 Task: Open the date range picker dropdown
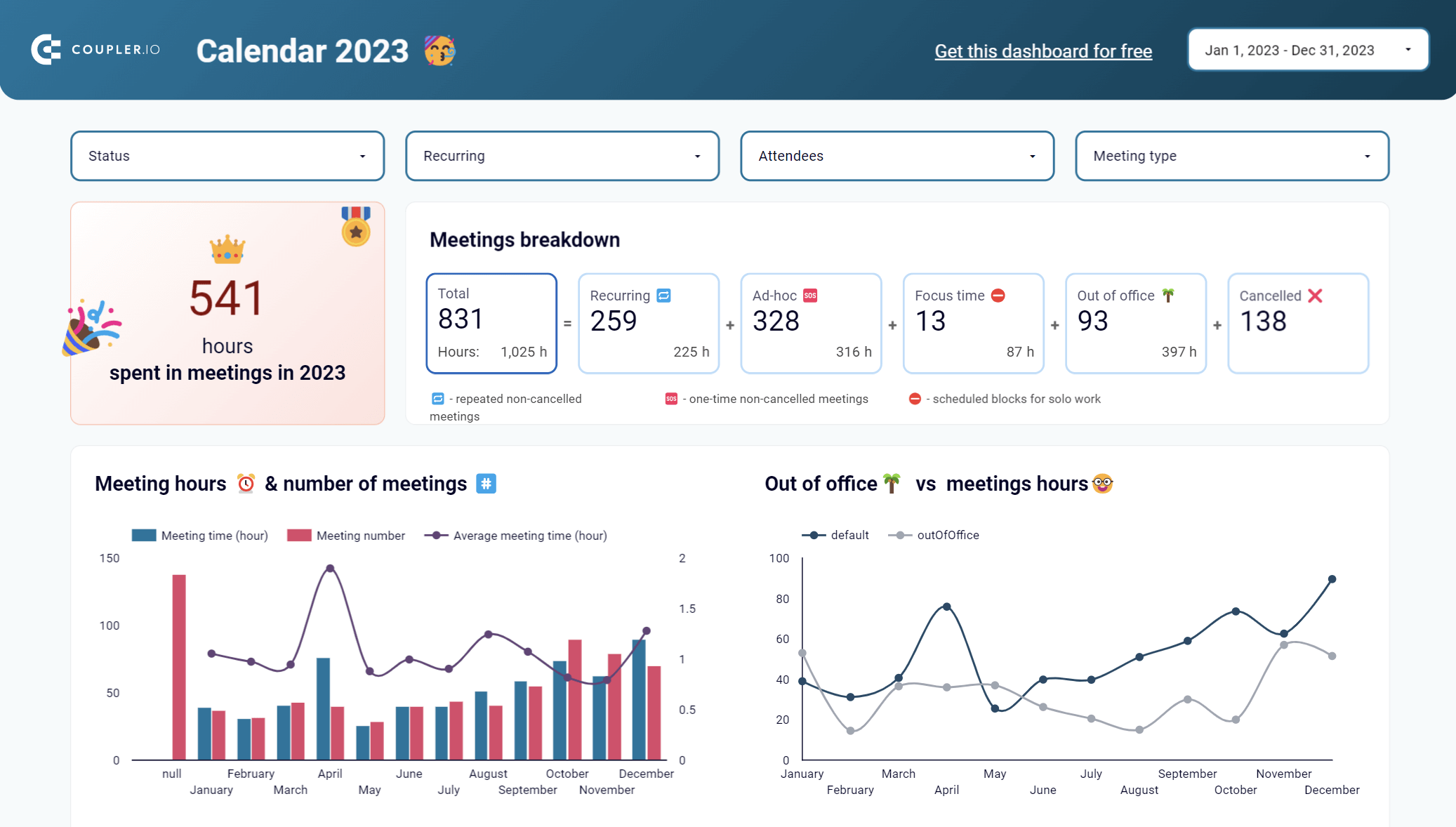1308,50
